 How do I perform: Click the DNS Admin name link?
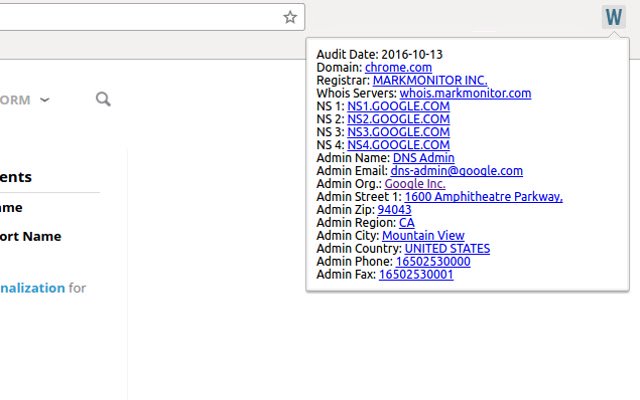tap(424, 158)
